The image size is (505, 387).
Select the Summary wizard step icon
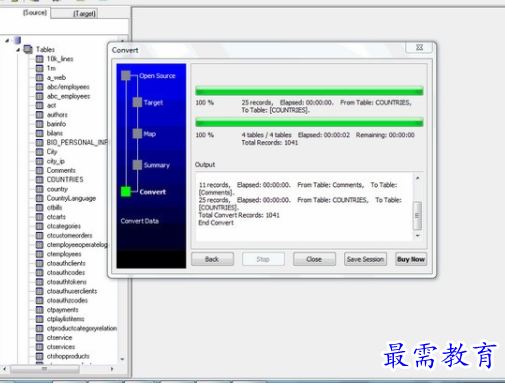click(137, 165)
